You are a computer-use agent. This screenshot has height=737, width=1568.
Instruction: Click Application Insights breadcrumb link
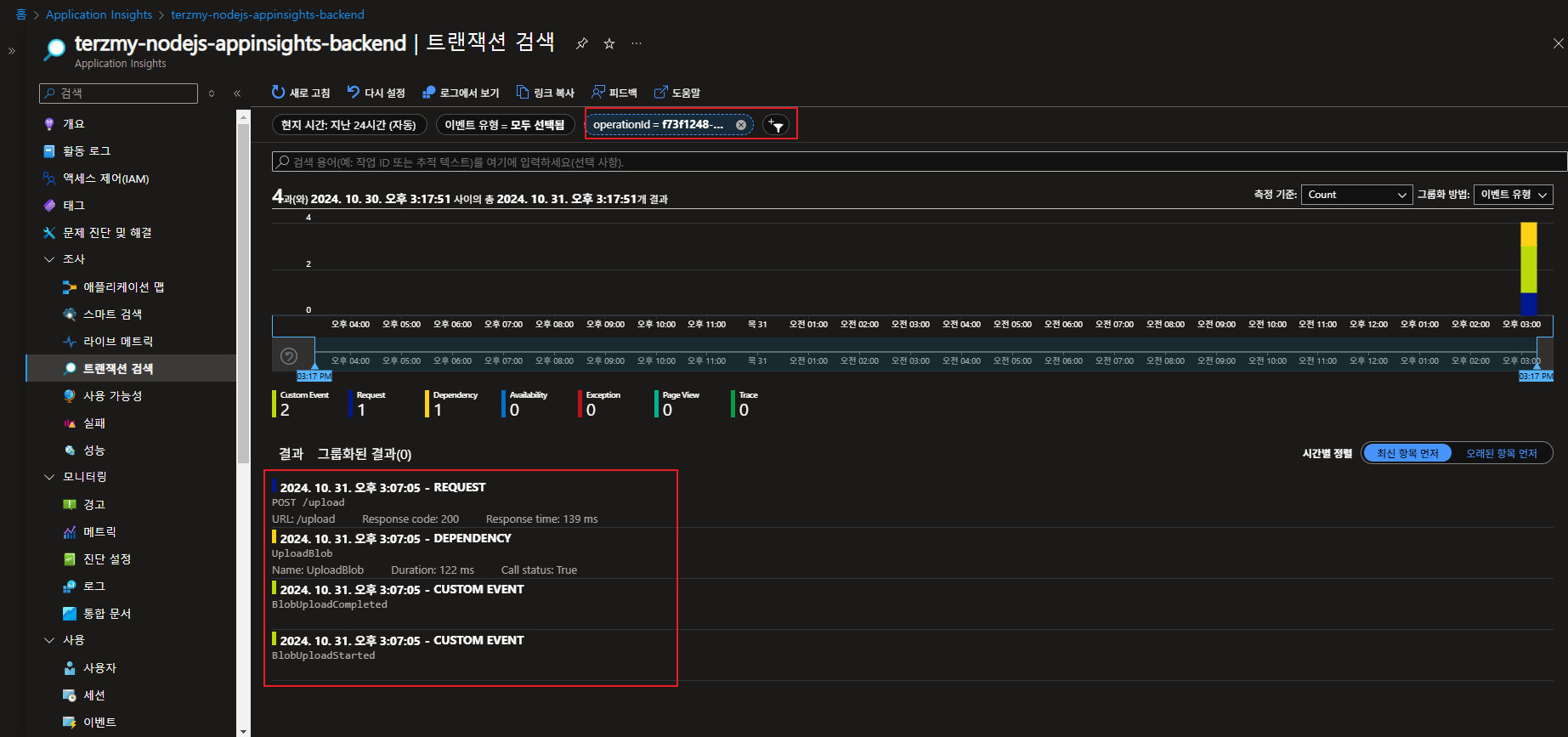(99, 14)
